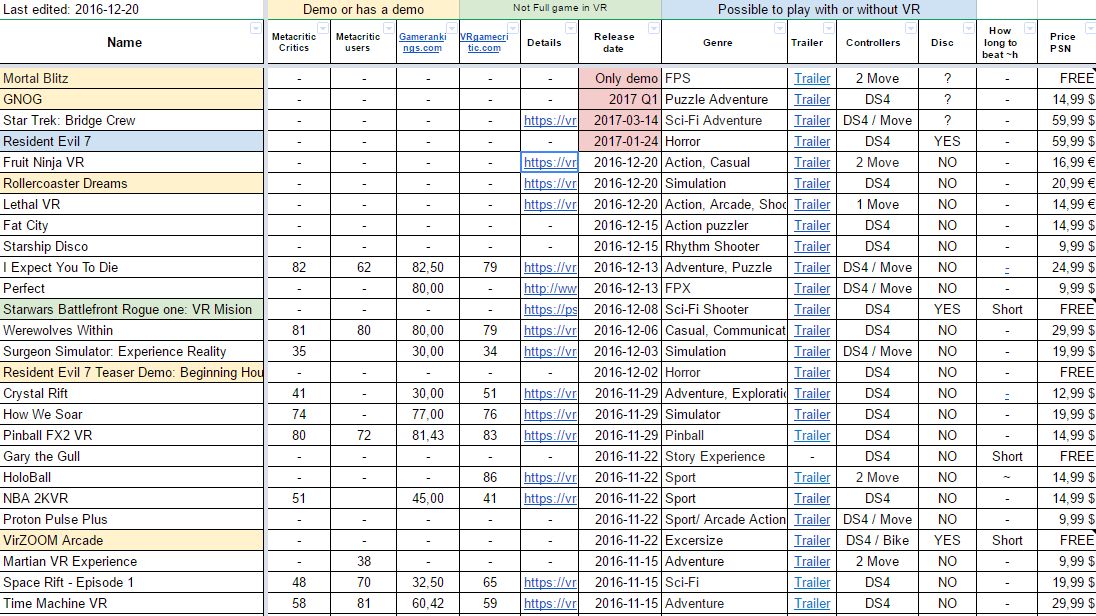Open details link for Space Rift - Episode 1
This screenshot has width=1096, height=616.
click(550, 582)
